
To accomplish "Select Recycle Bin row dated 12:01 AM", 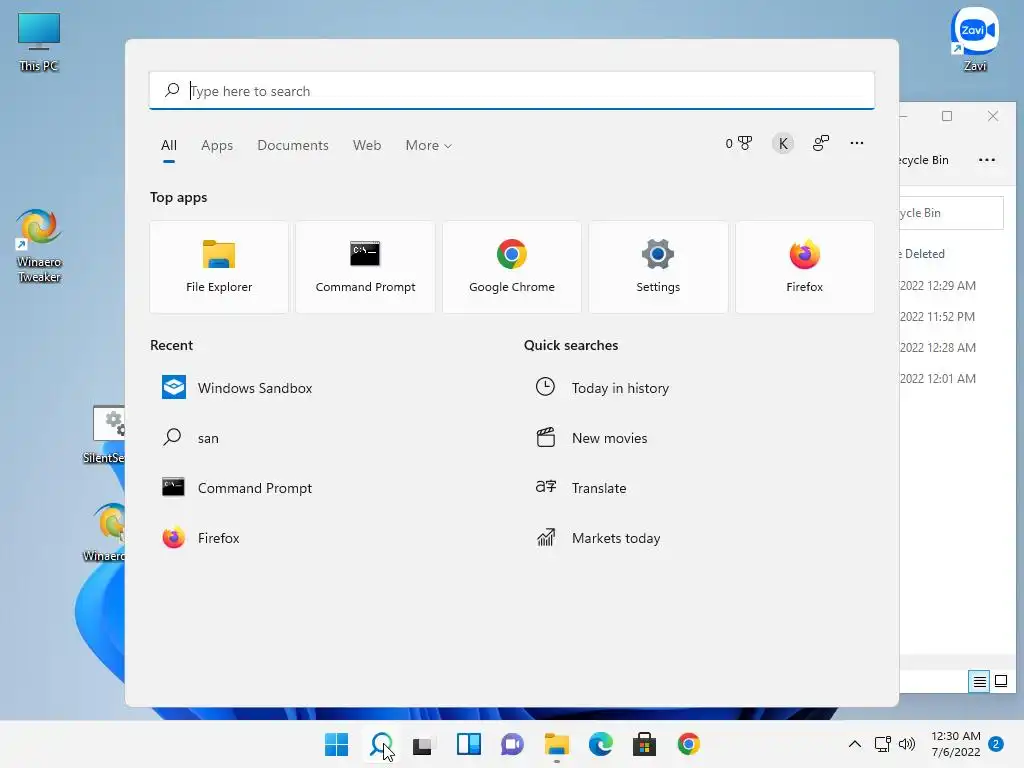I will 938,379.
